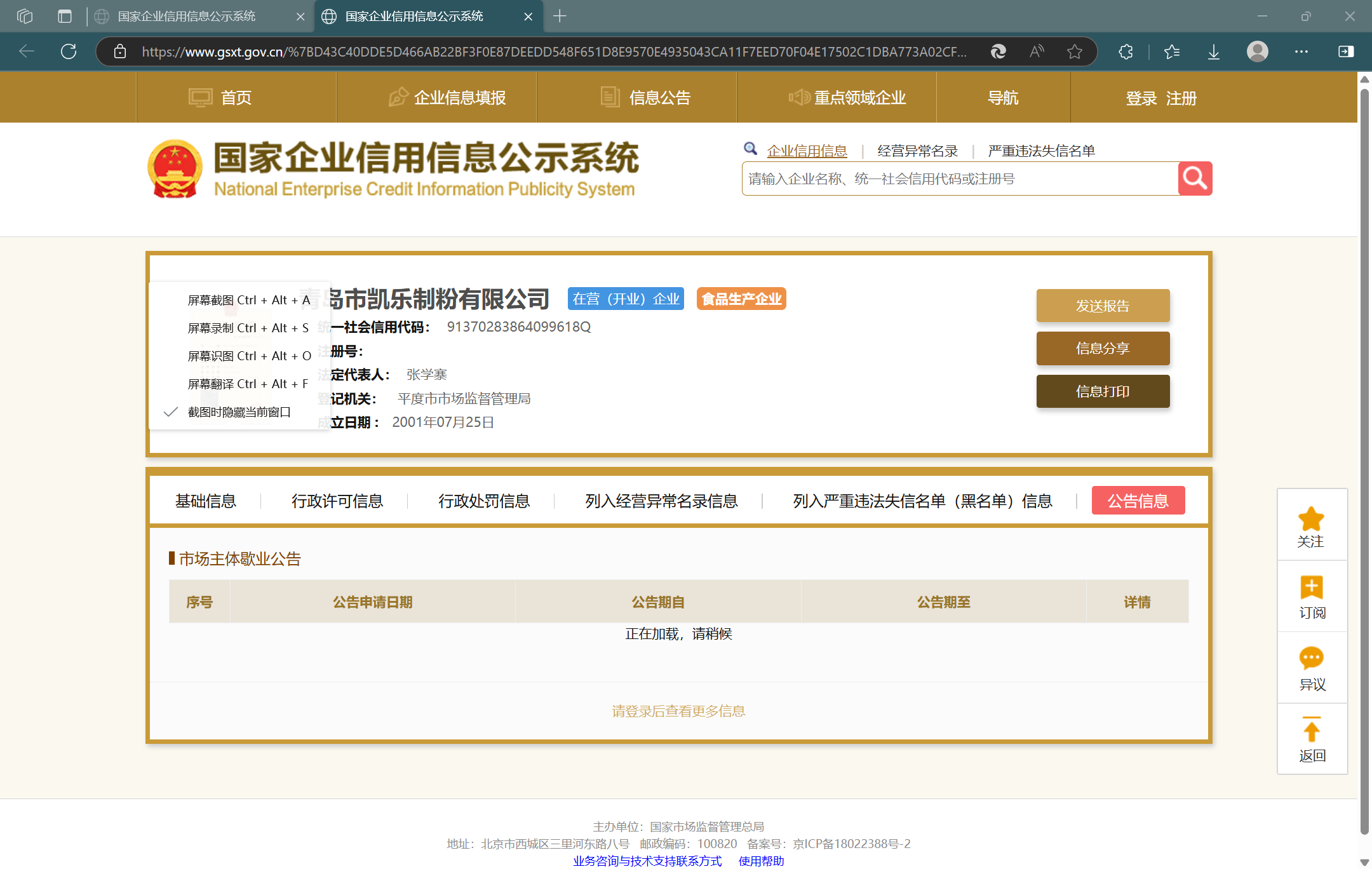1372x869 pixels.
Task: Enable read aloud icon
Action: coord(1037,51)
